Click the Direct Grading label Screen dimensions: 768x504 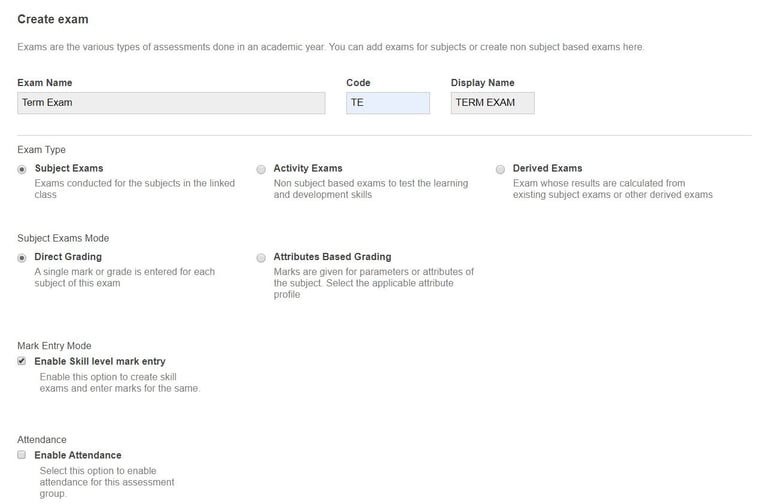click(x=68, y=257)
